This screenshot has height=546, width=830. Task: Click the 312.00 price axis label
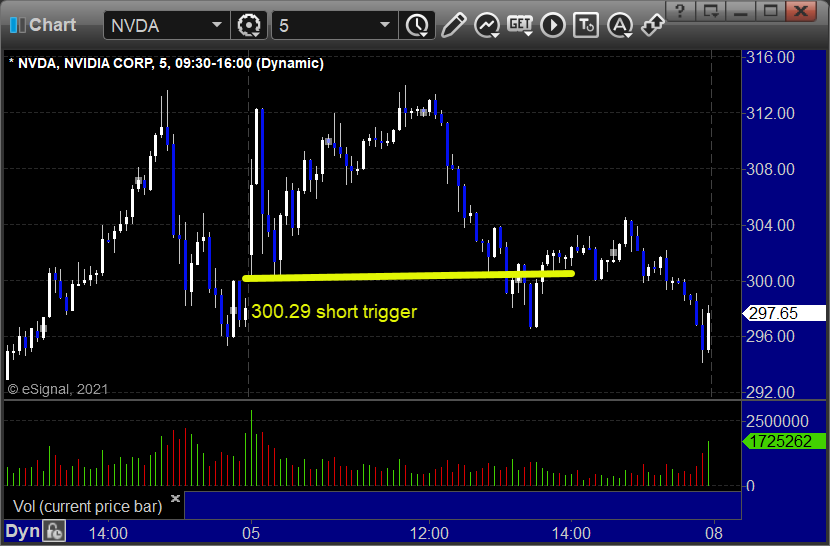point(770,113)
